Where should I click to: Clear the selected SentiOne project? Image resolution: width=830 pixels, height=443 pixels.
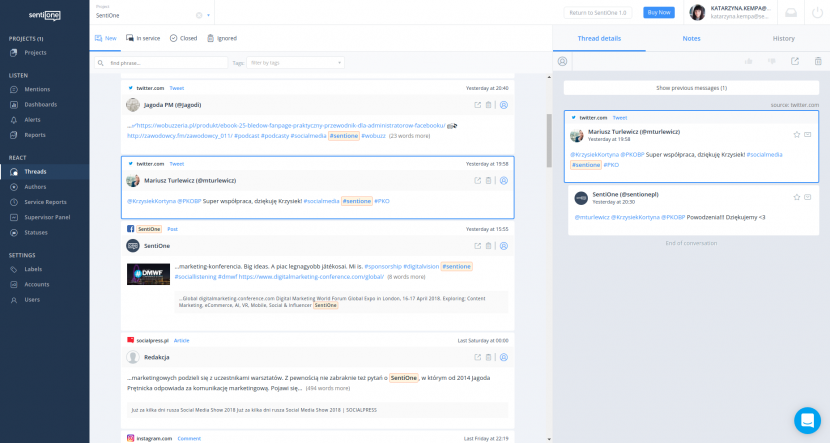tap(198, 16)
